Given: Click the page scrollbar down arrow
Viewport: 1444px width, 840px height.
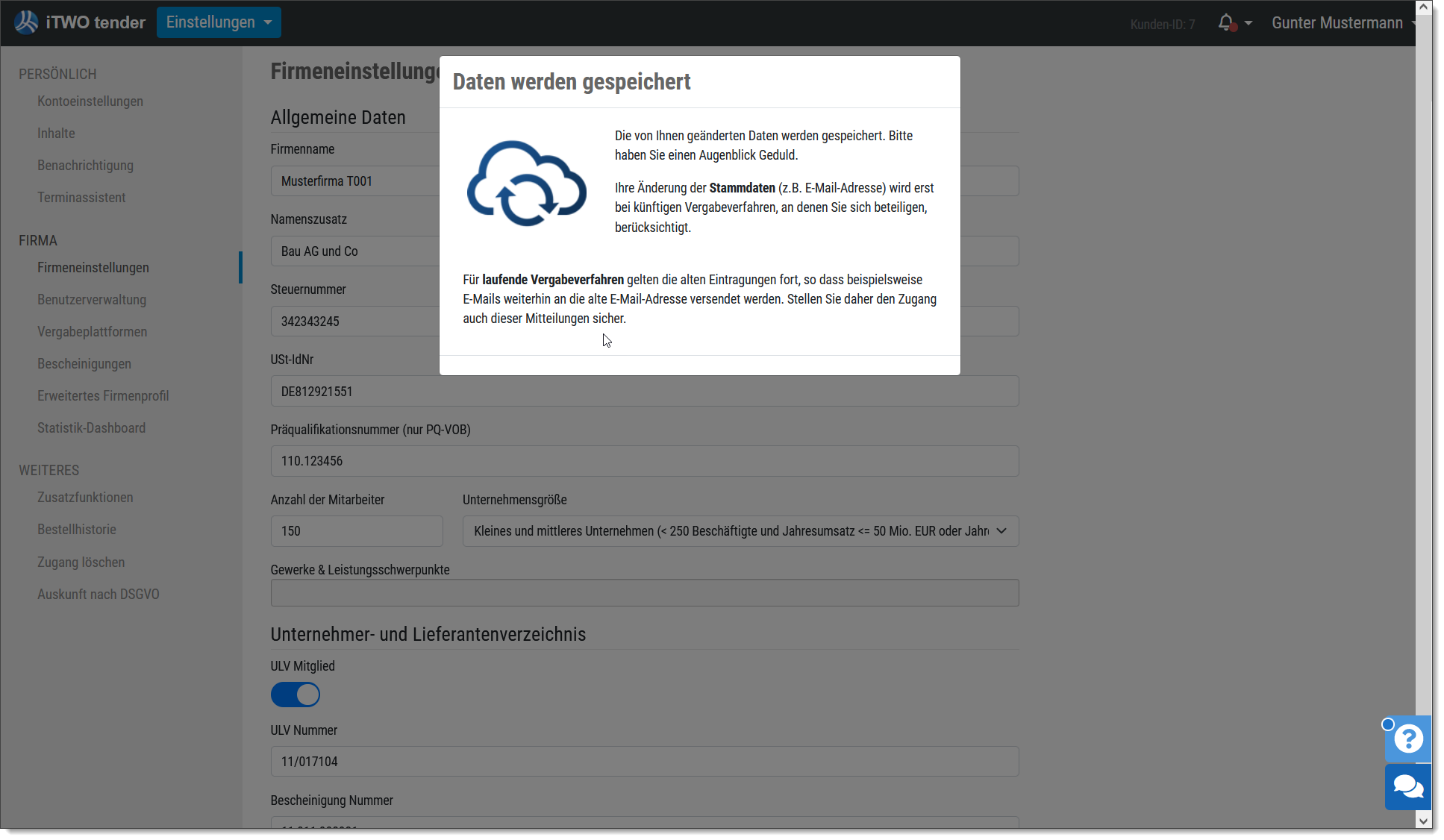Looking at the screenshot, I should (x=1424, y=821).
